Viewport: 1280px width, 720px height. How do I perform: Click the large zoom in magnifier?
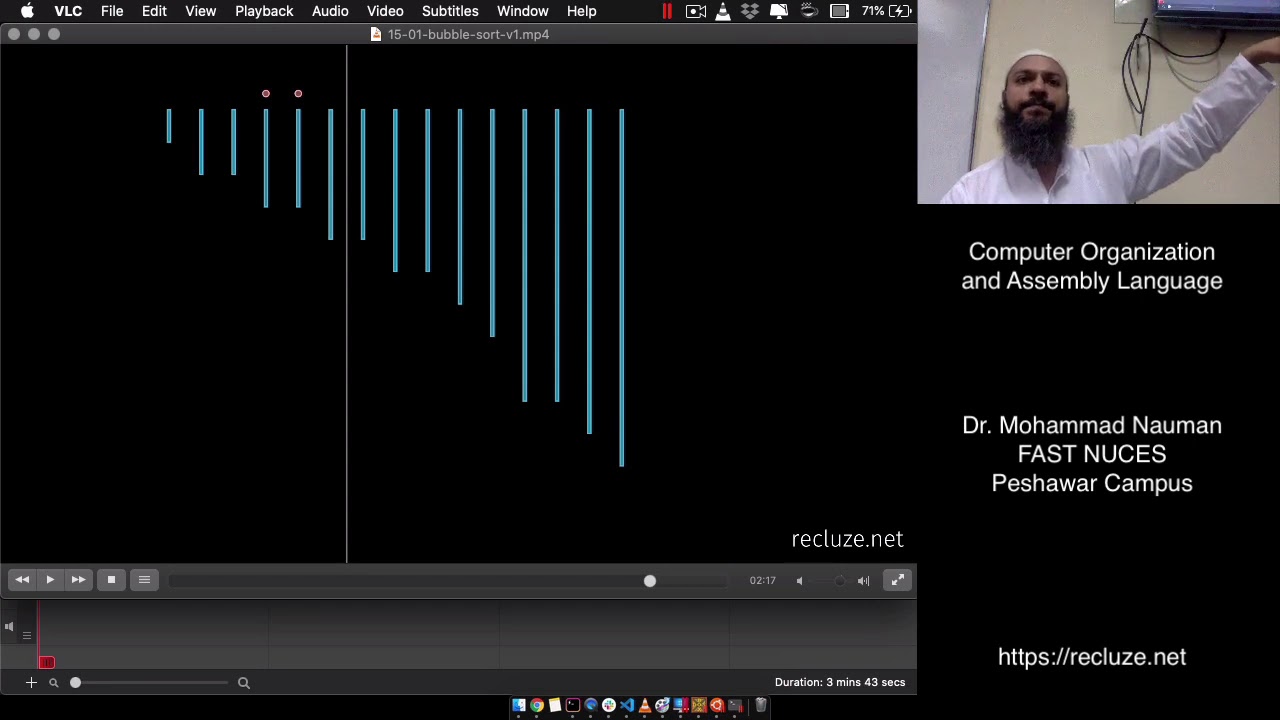click(243, 683)
